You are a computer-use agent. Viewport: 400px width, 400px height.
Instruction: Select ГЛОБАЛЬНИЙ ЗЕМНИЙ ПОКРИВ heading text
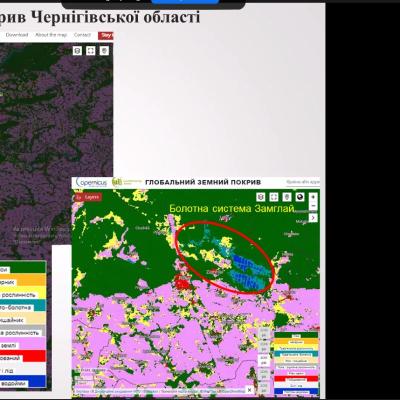203,182
